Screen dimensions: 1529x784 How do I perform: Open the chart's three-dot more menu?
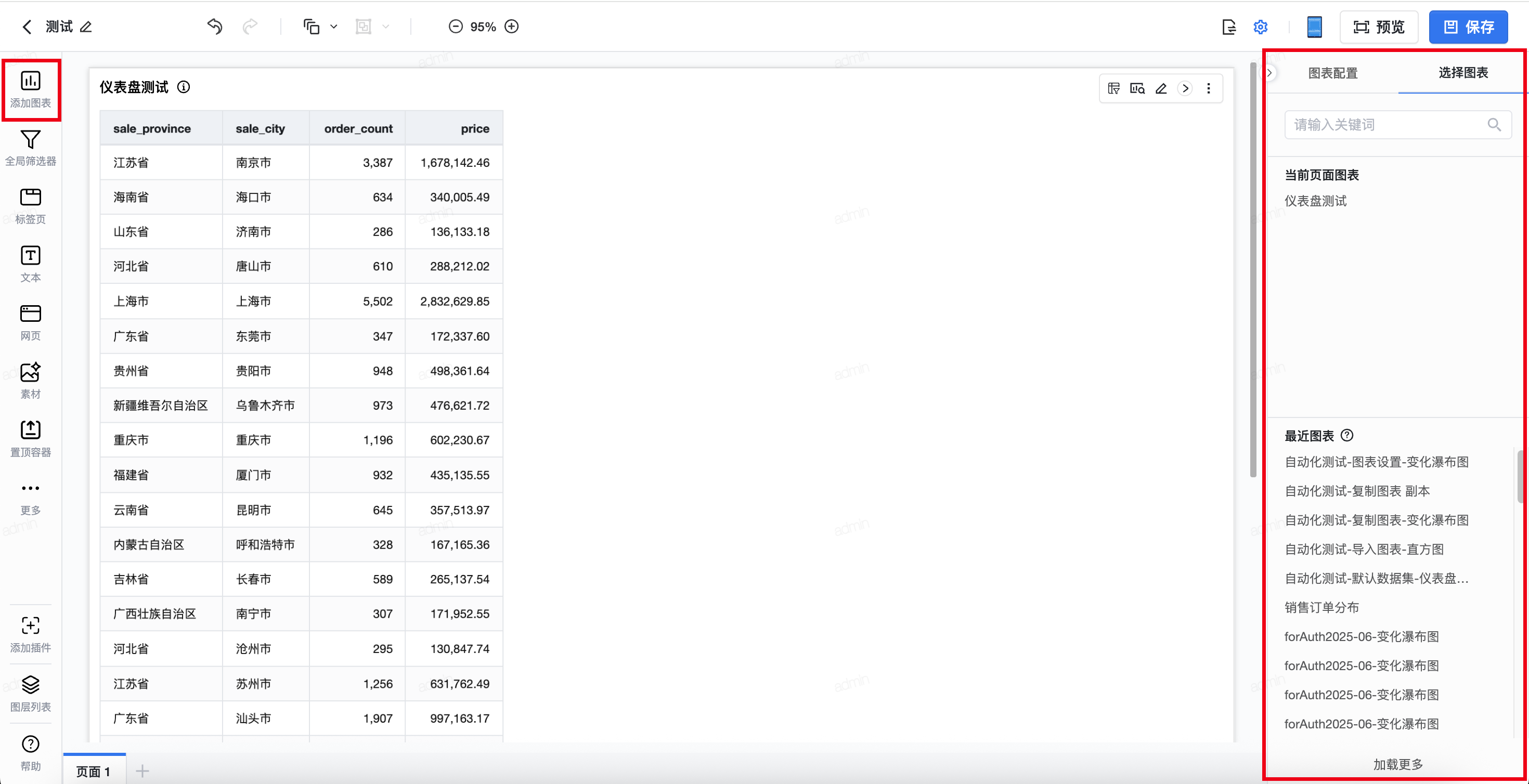(1209, 88)
